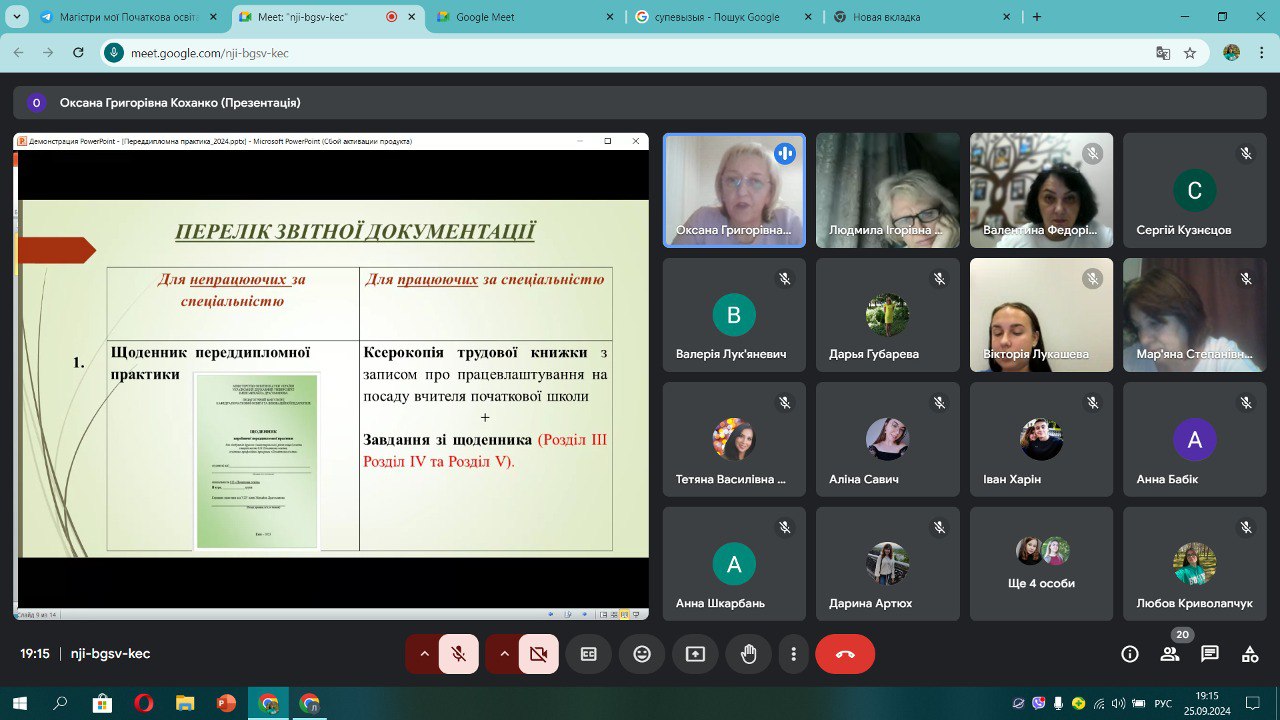The image size is (1280, 720).
Task: Switch to 'Магістри мої Початкова освіта' tab
Action: point(128,17)
